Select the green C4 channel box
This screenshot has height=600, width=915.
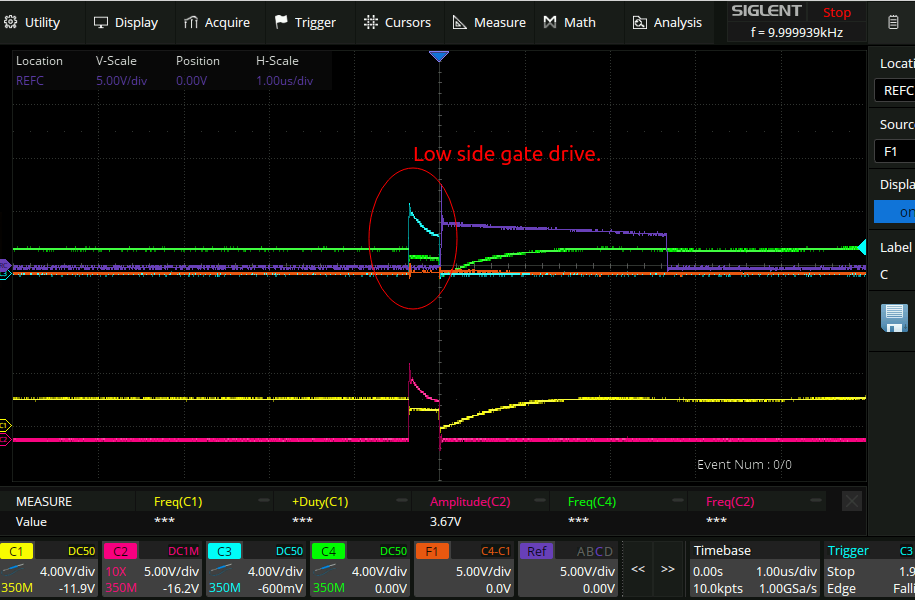click(359, 569)
